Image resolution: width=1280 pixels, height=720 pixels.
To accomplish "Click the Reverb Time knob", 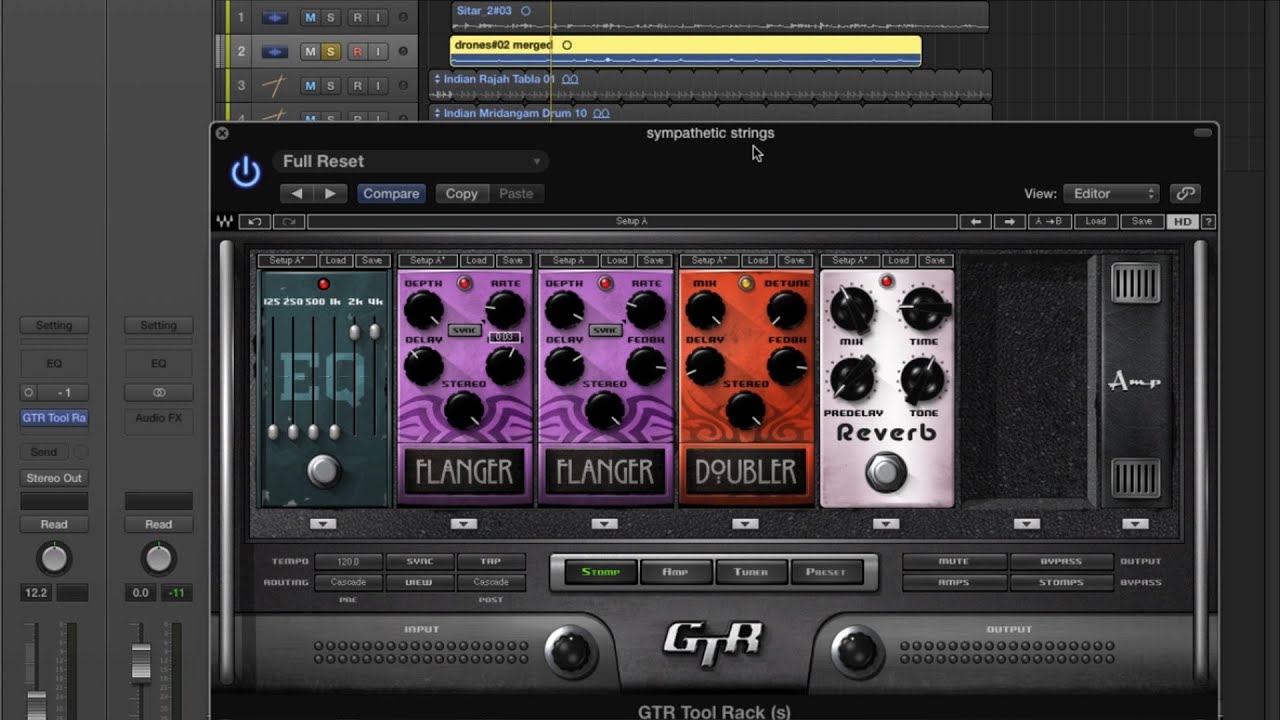I will (924, 311).
